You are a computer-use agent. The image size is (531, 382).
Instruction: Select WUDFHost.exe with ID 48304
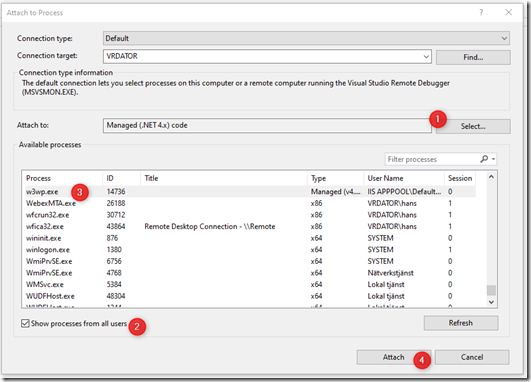point(250,296)
